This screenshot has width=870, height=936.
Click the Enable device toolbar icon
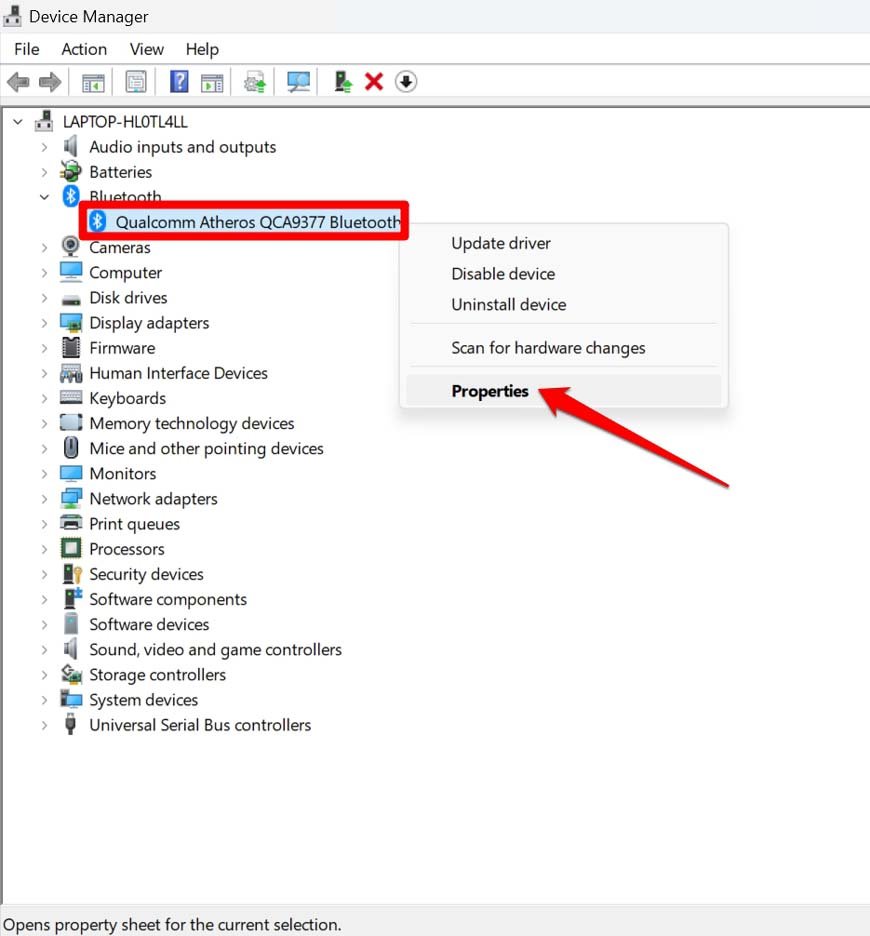click(343, 82)
